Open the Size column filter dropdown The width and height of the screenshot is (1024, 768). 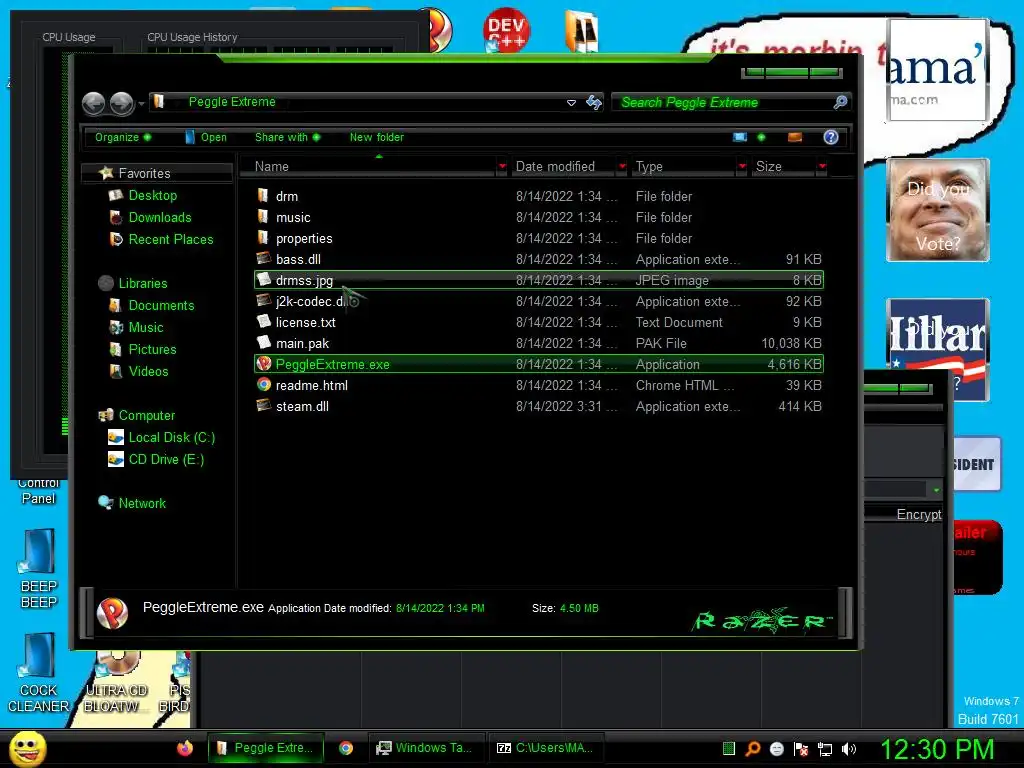822,167
